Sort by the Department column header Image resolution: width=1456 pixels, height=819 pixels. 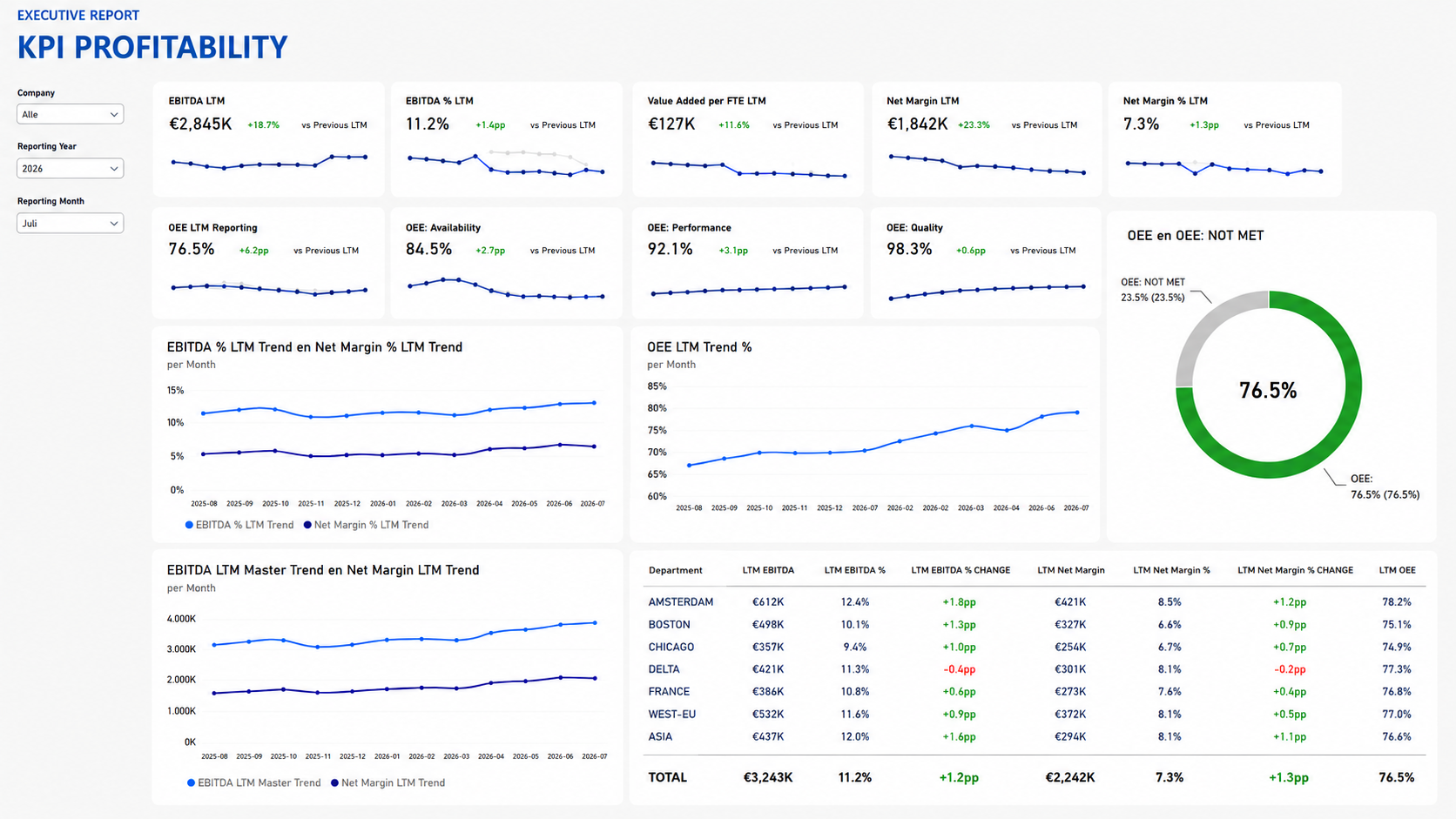[675, 570]
